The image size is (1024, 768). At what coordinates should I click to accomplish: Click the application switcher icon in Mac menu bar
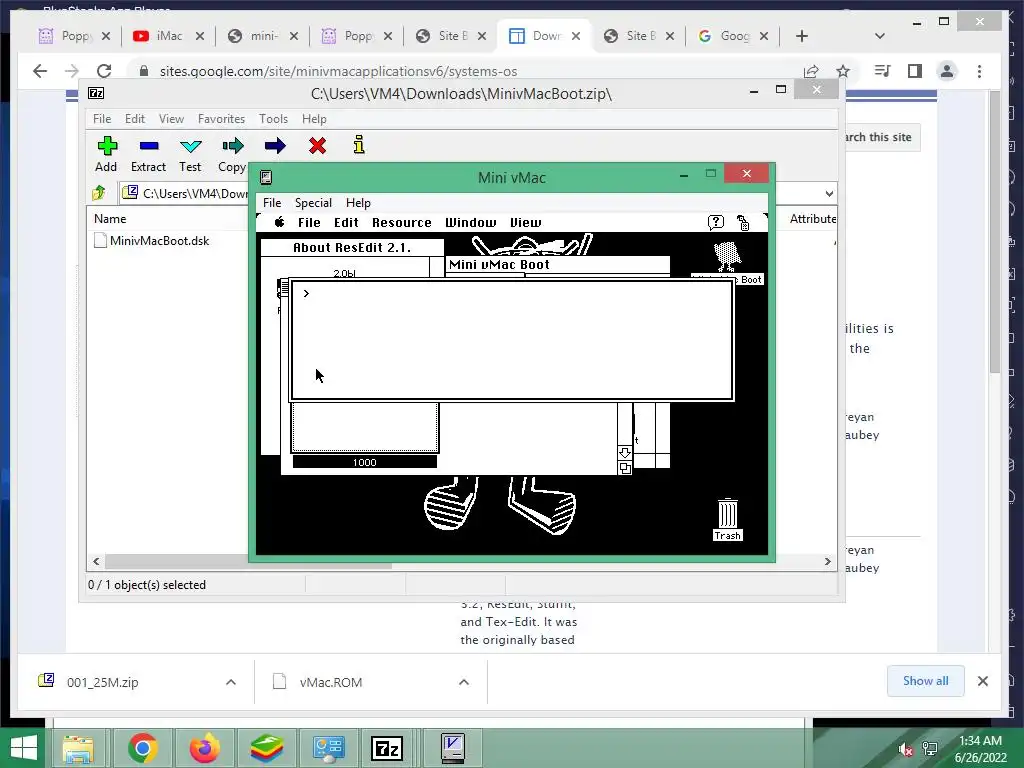[743, 223]
